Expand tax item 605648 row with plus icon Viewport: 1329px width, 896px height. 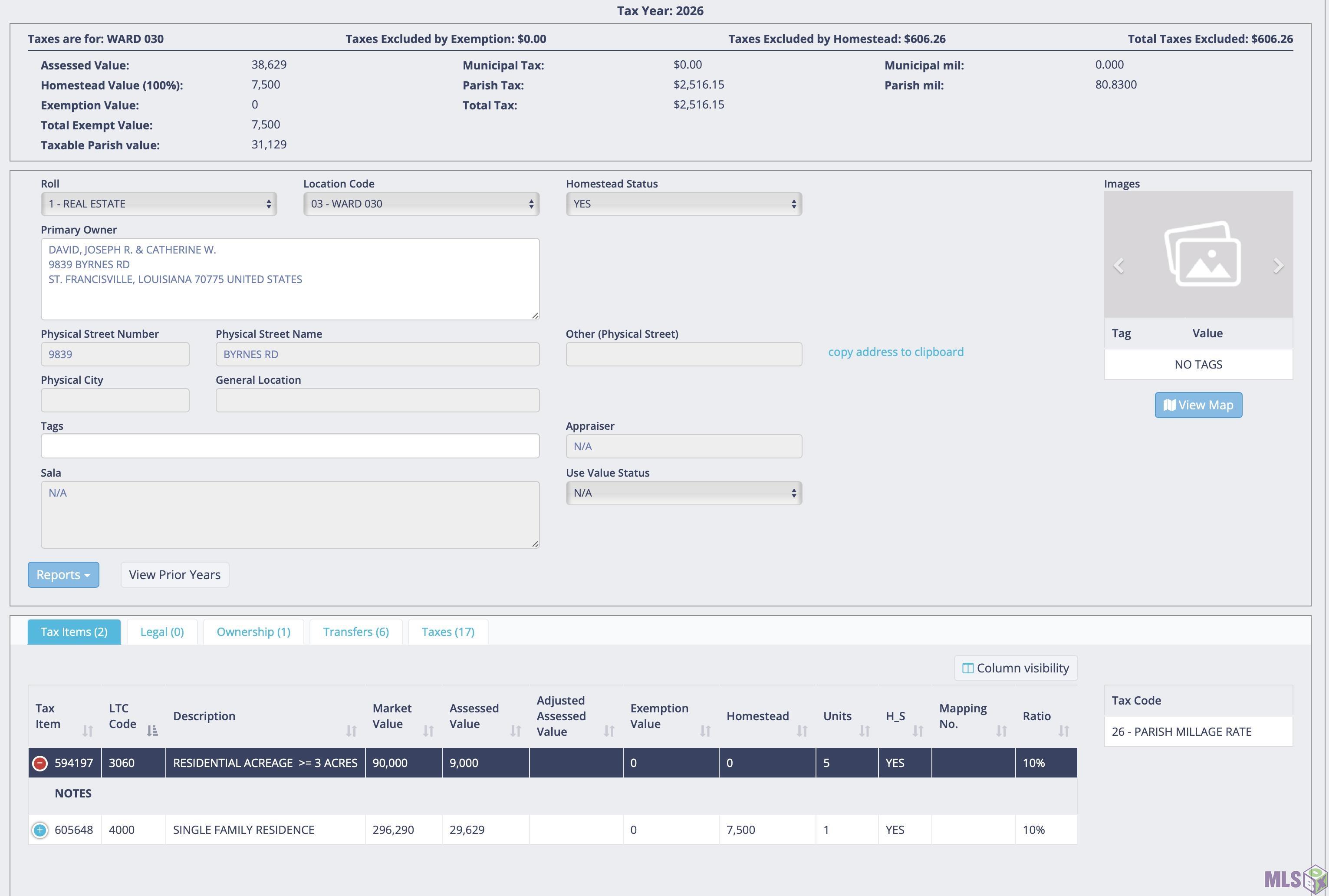pyautogui.click(x=39, y=830)
